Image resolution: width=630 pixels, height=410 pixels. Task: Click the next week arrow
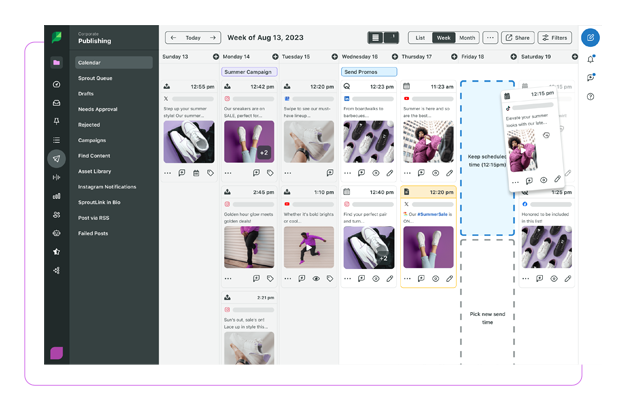[x=212, y=38]
